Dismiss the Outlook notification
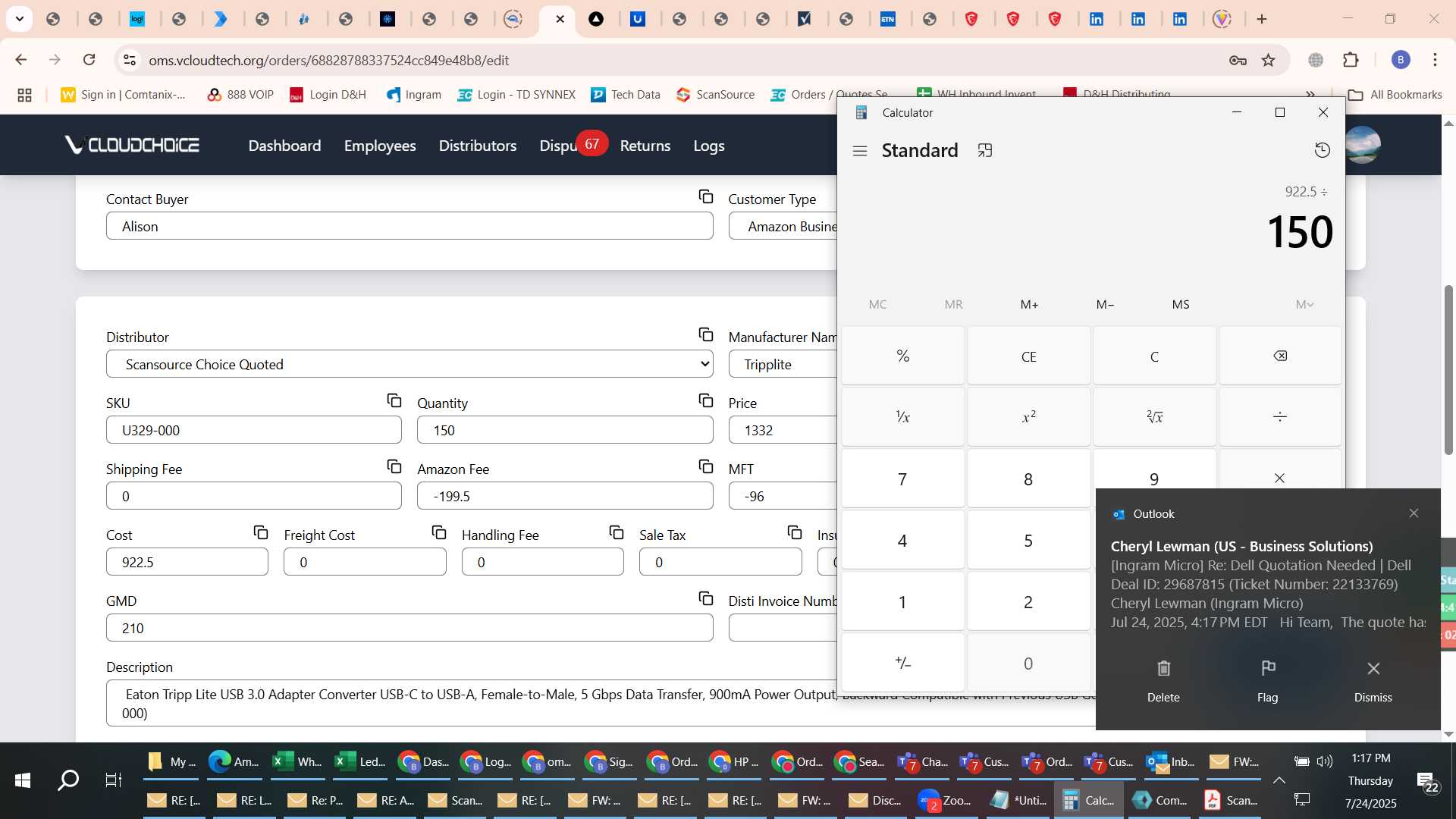The image size is (1456, 819). coord(1373,681)
